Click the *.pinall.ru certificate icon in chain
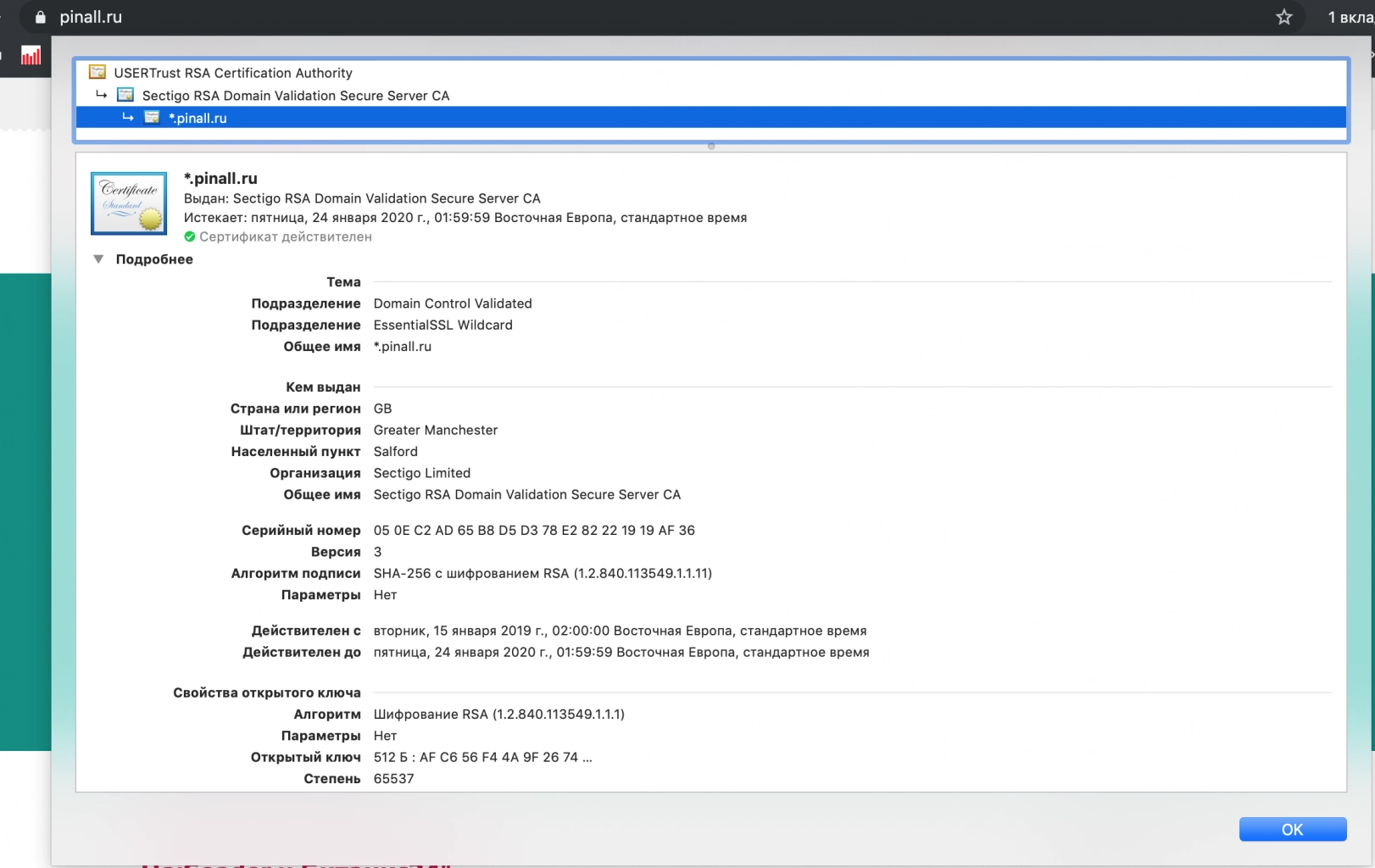 pos(152,118)
